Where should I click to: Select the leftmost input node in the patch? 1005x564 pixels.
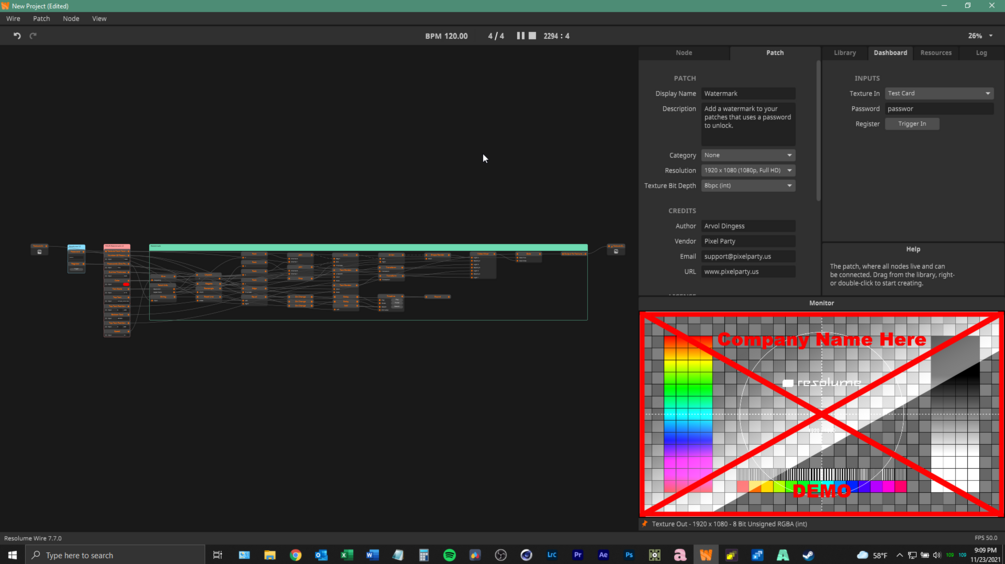[39, 249]
